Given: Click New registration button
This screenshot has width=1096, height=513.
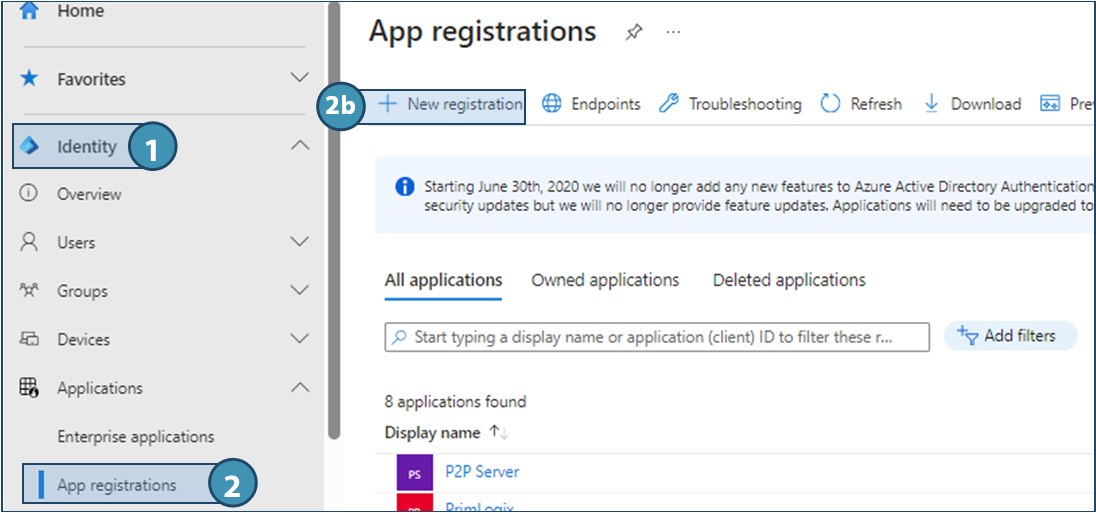Looking at the screenshot, I should [451, 104].
